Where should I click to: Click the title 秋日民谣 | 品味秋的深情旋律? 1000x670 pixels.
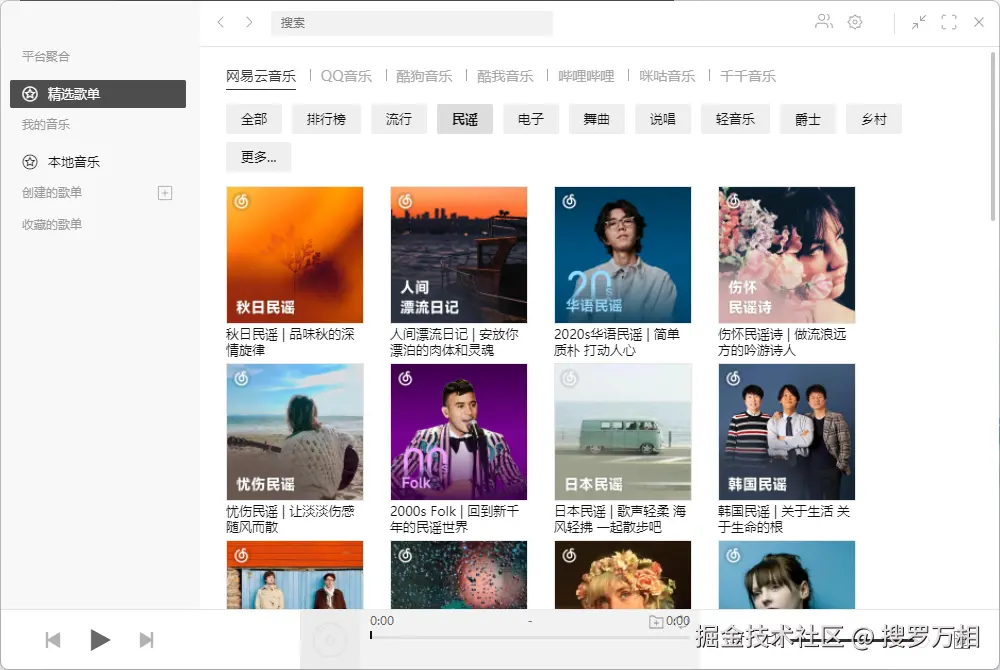(290, 342)
